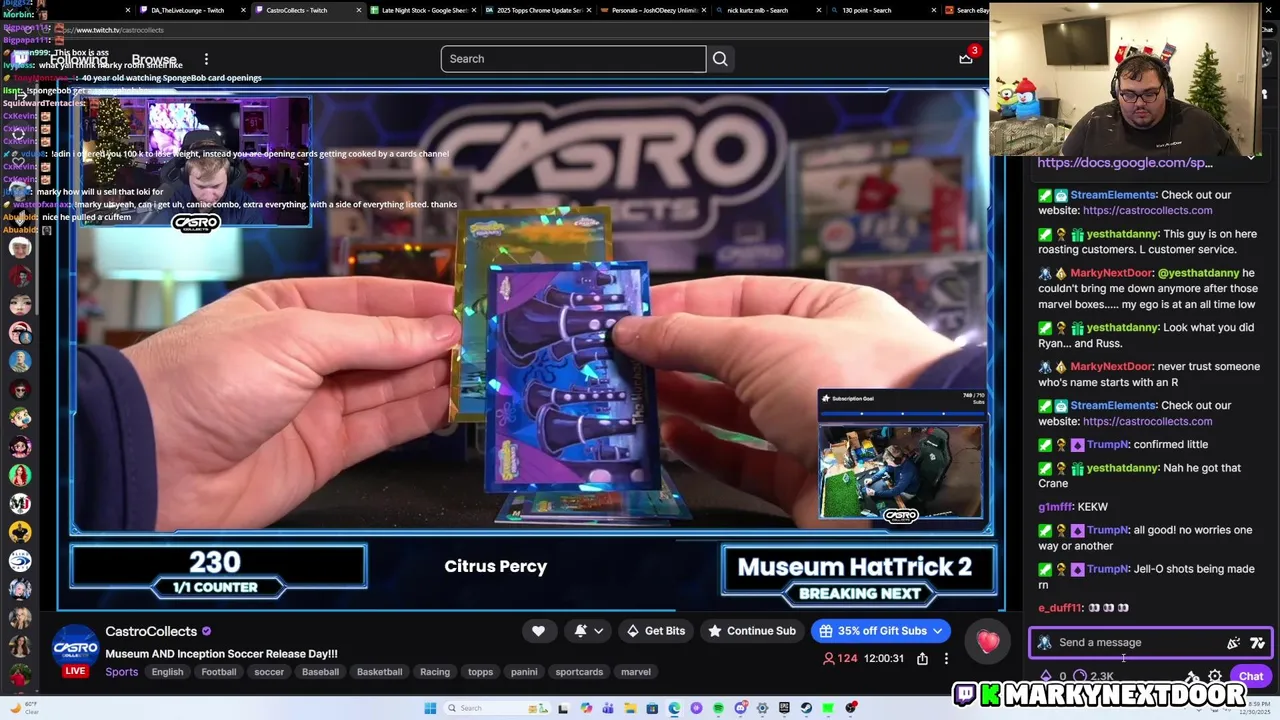Click the Twitch logo home icon
This screenshot has width=1280, height=720.
pos(21,59)
